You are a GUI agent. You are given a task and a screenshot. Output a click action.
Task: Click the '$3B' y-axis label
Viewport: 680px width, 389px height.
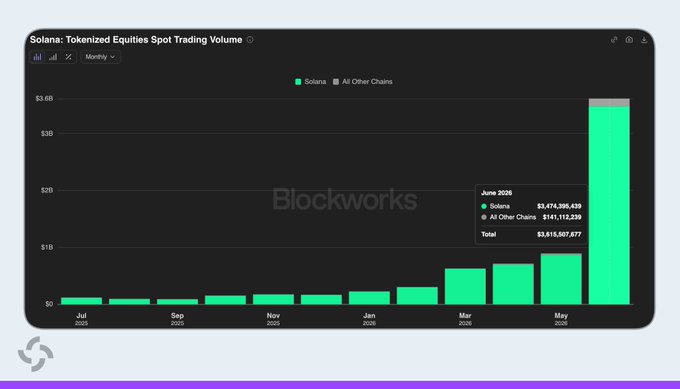coord(47,133)
